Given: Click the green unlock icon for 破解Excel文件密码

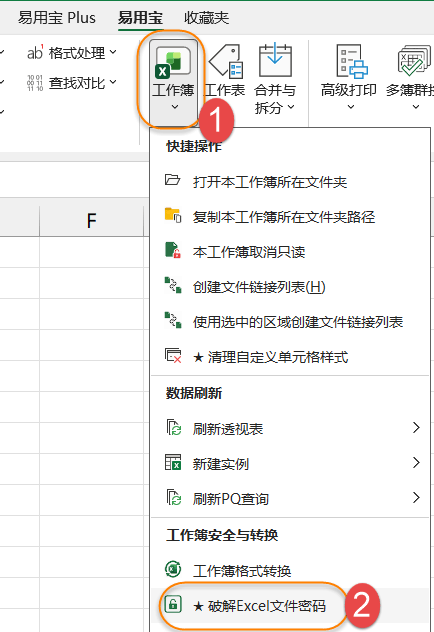Looking at the screenshot, I should [x=173, y=604].
